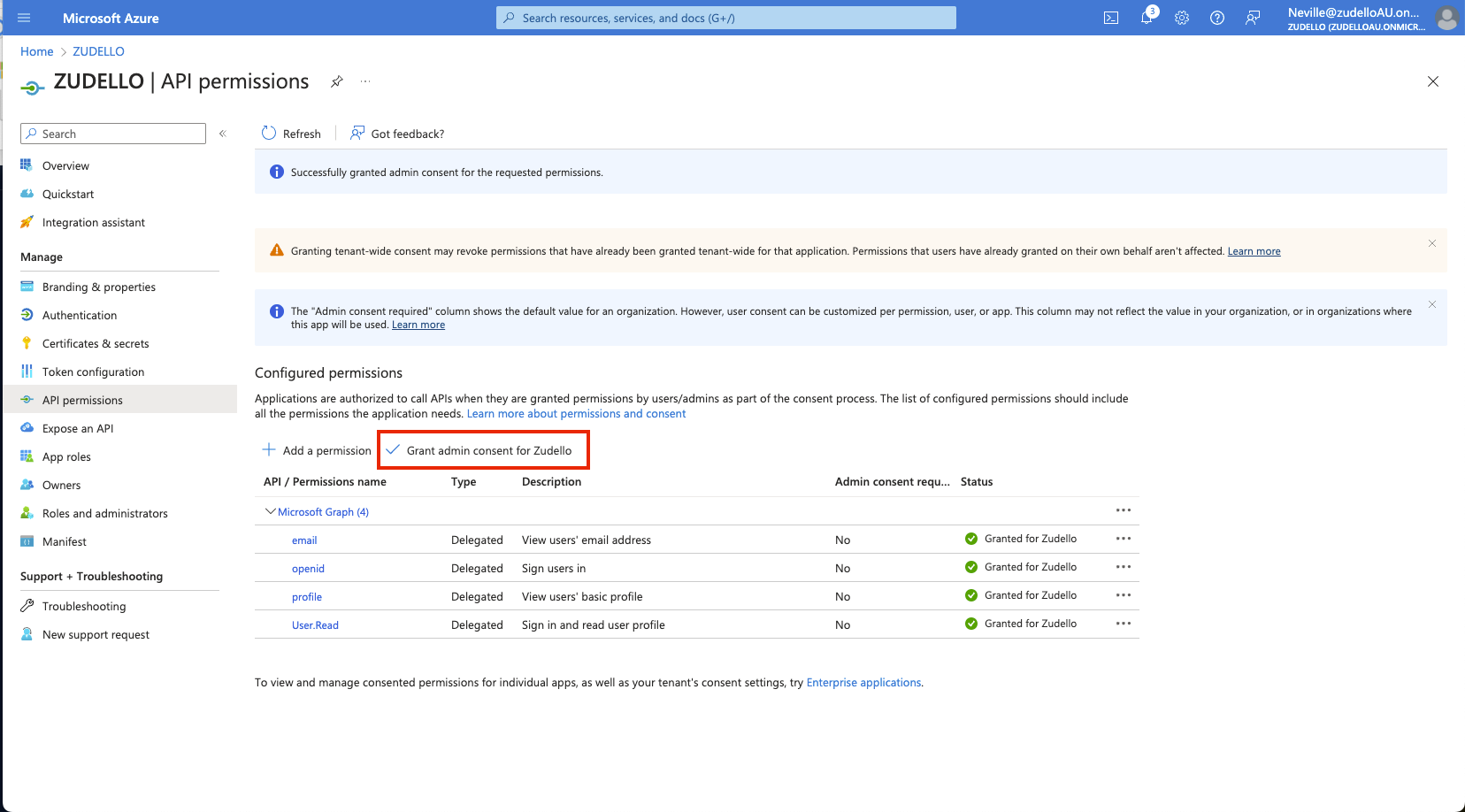Click the Certificates & secrets key icon
1465x812 pixels.
tap(27, 343)
